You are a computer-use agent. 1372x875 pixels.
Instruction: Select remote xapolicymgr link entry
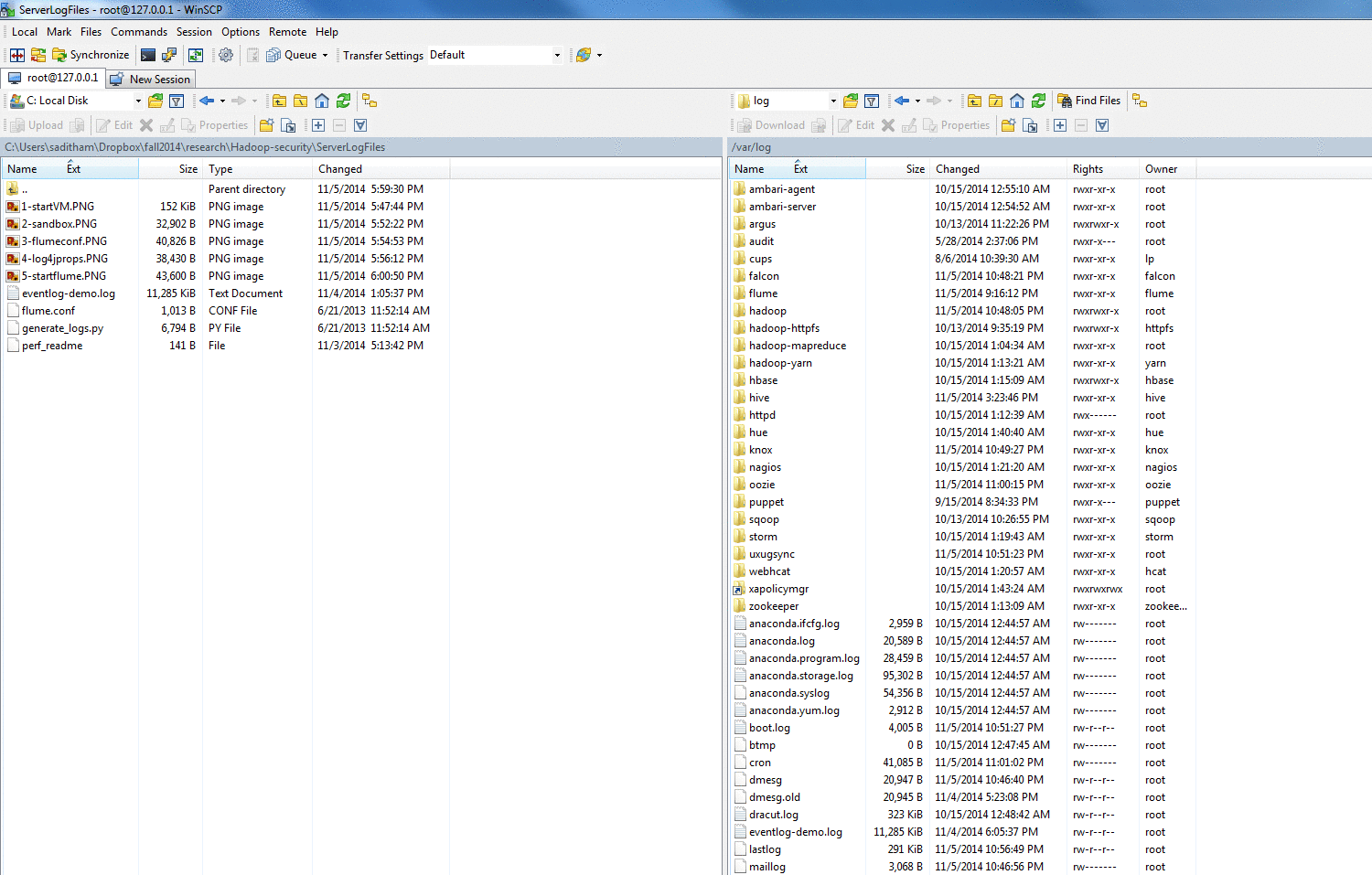click(x=778, y=589)
